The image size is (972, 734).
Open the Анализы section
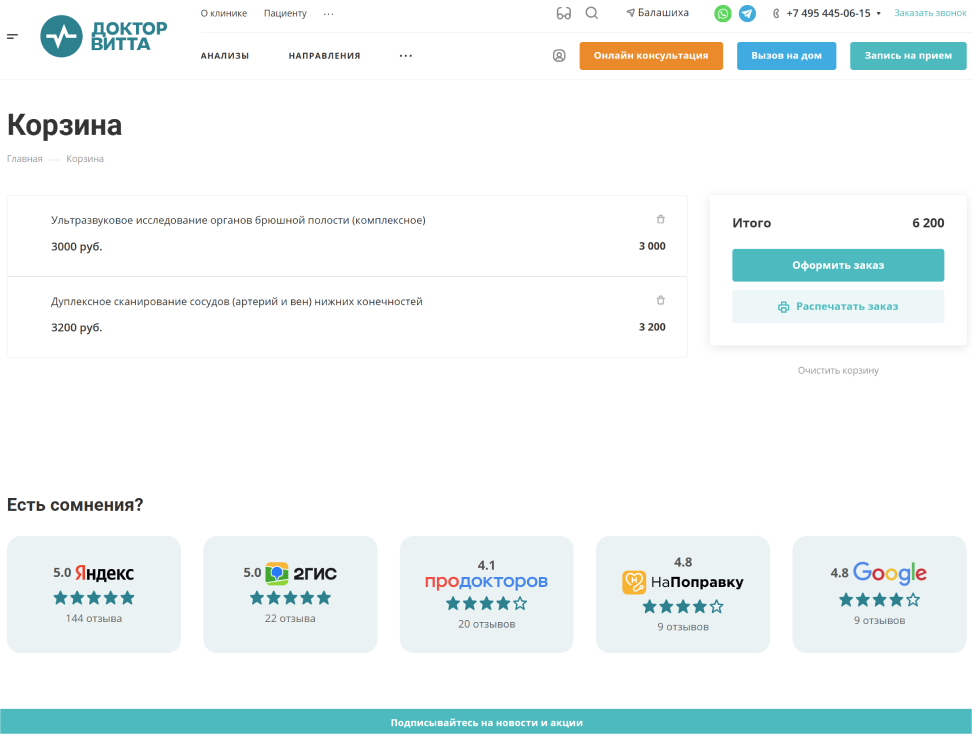(x=224, y=56)
